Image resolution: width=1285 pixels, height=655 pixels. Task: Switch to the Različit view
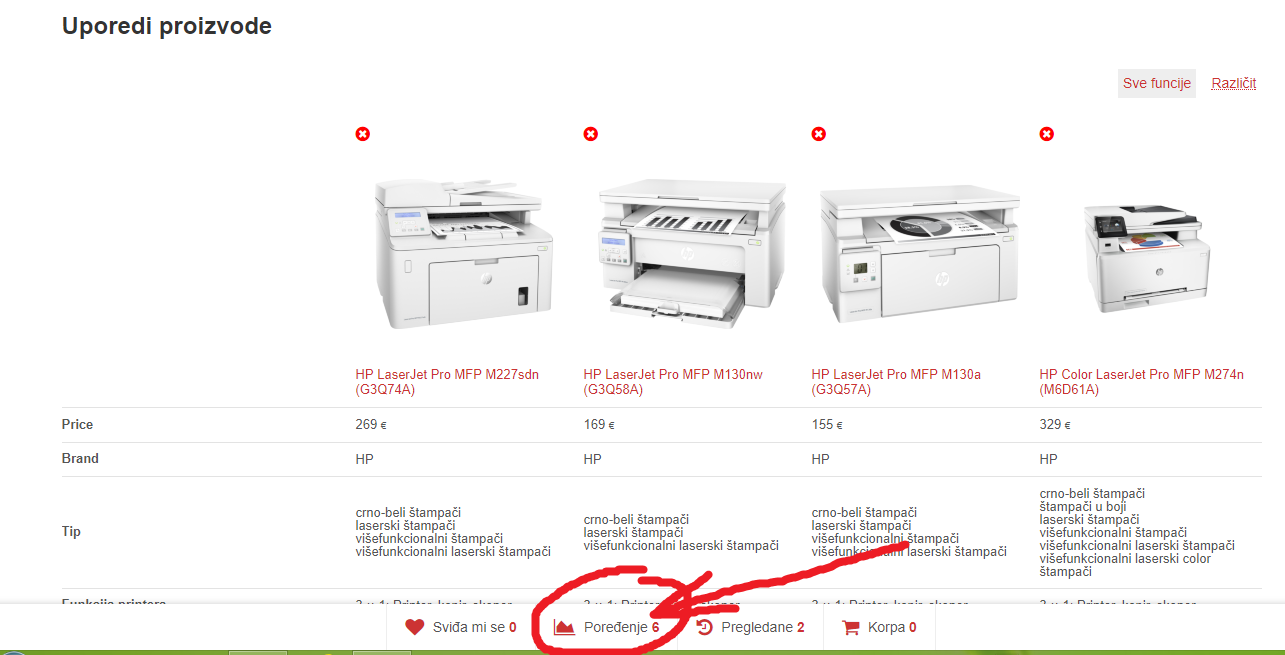(1234, 84)
